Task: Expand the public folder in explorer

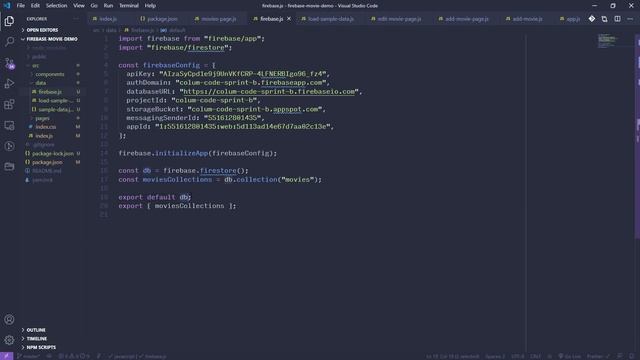Action: (x=39, y=56)
